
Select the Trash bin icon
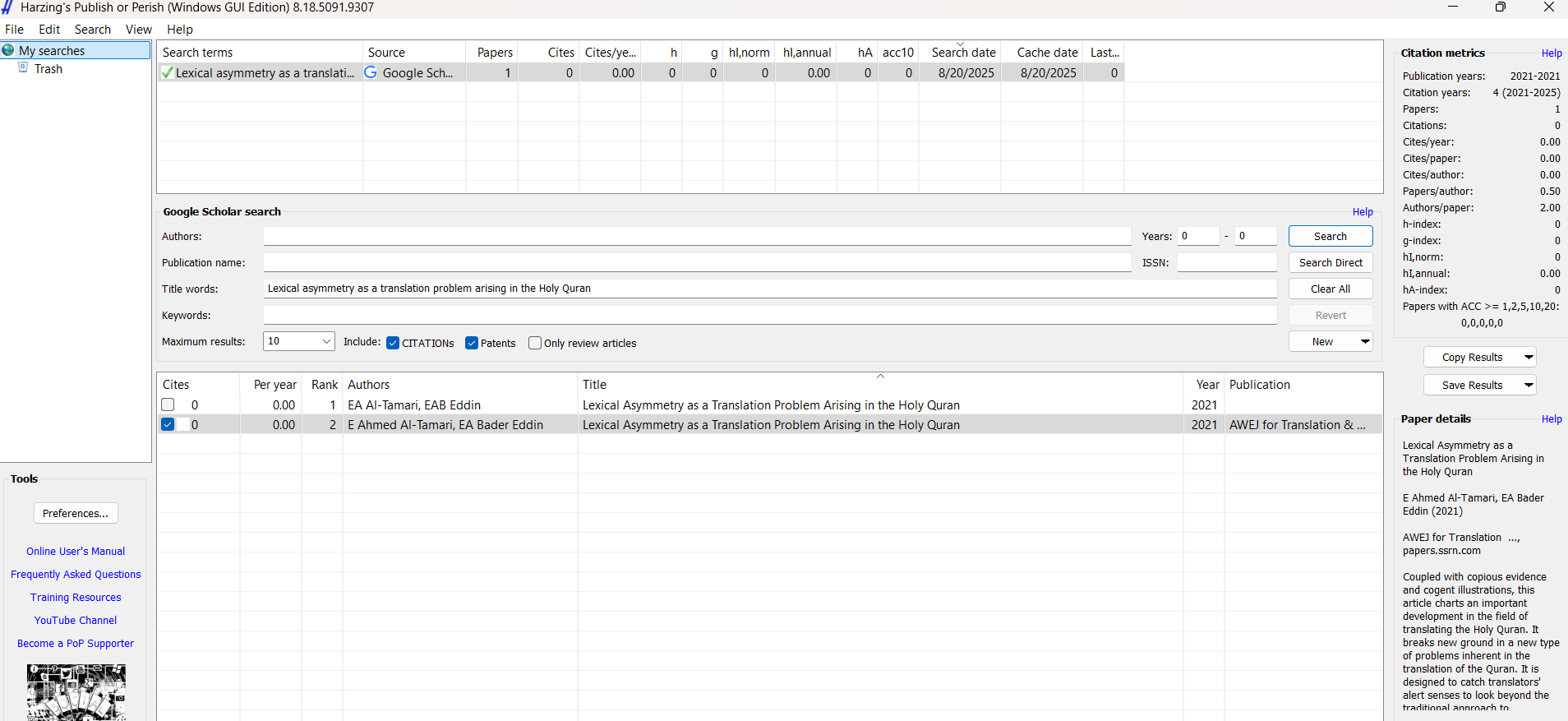(x=24, y=68)
